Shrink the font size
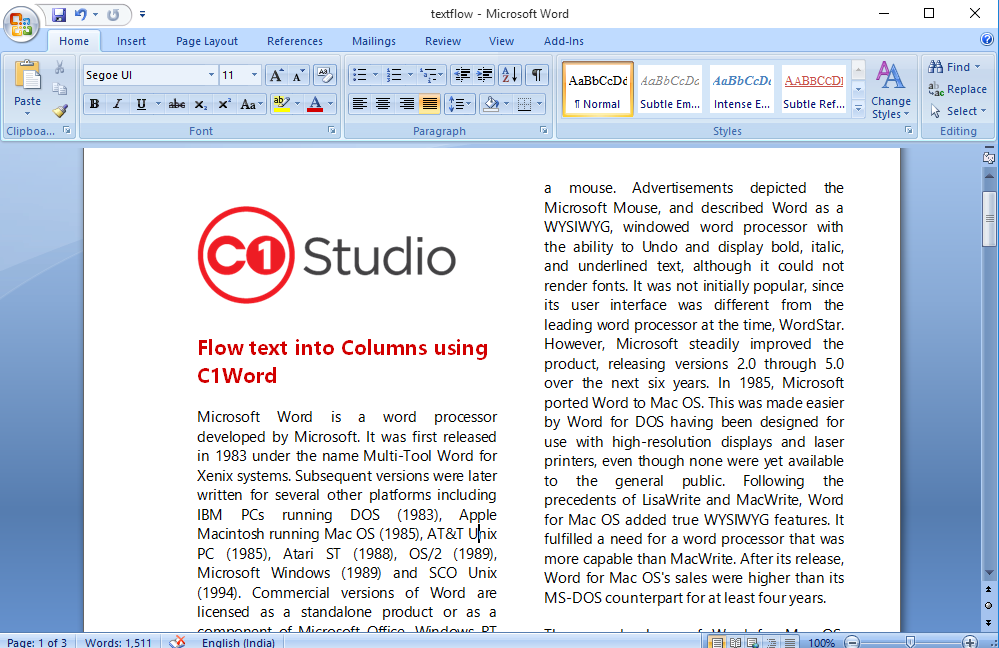 298,75
